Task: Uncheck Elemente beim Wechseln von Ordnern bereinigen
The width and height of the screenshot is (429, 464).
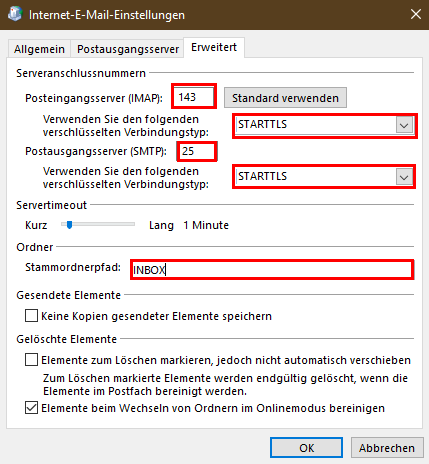Action: pyautogui.click(x=31, y=408)
